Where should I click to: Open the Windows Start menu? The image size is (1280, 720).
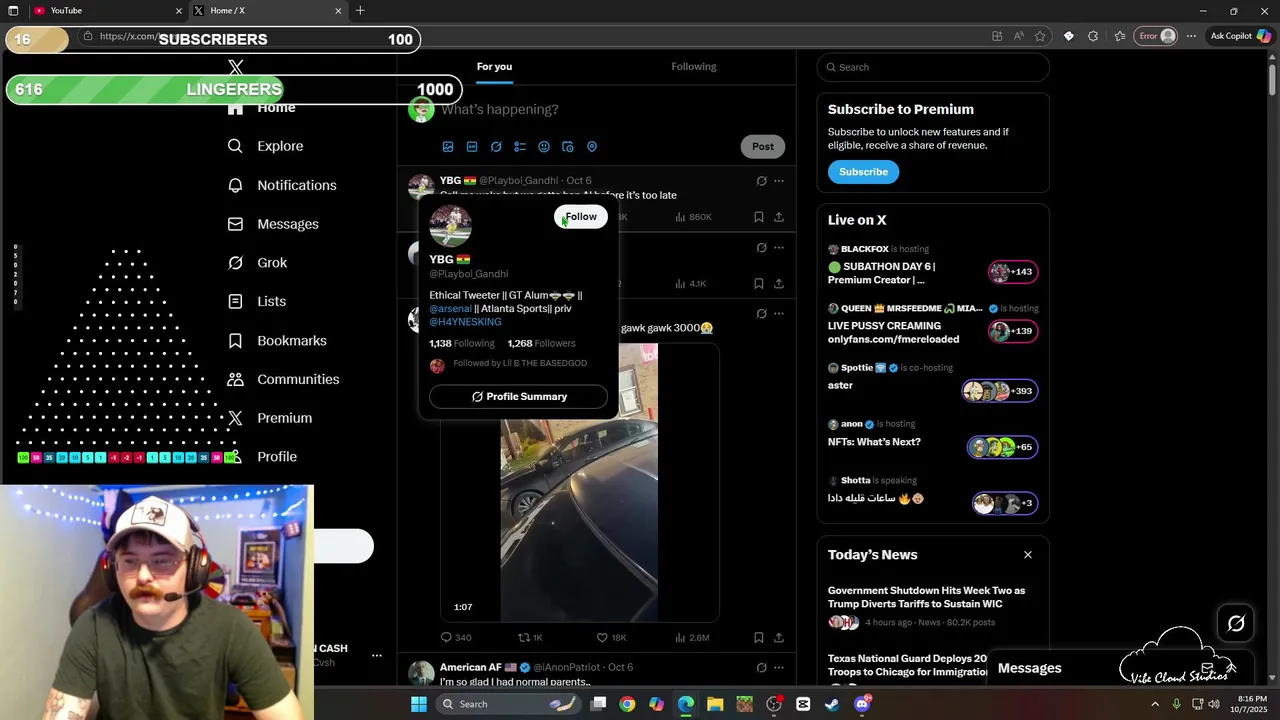419,704
